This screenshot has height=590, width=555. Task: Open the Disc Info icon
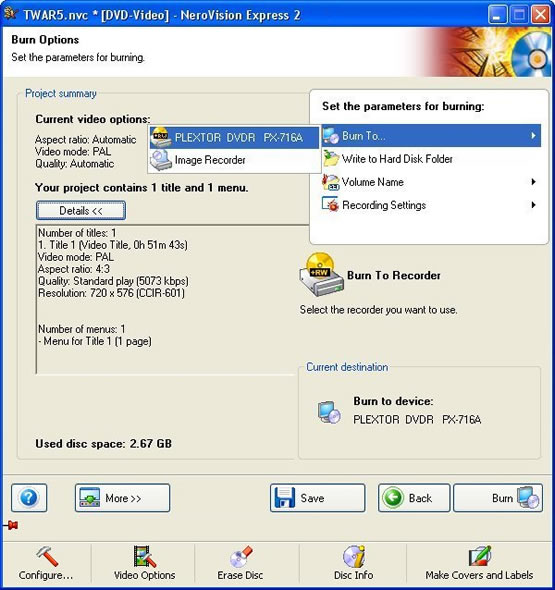tap(354, 557)
